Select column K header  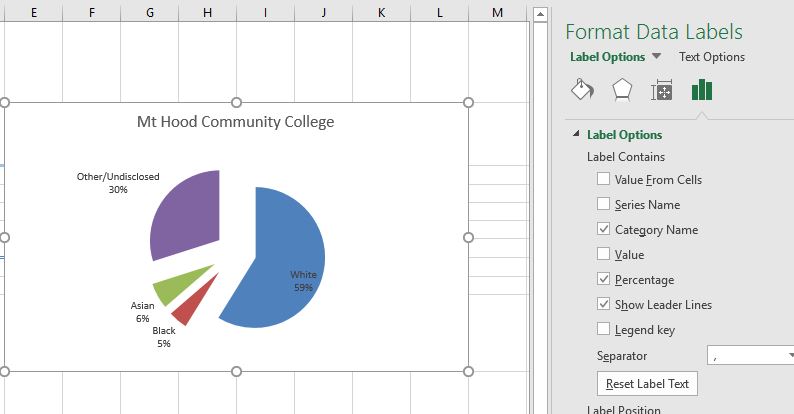[x=381, y=12]
